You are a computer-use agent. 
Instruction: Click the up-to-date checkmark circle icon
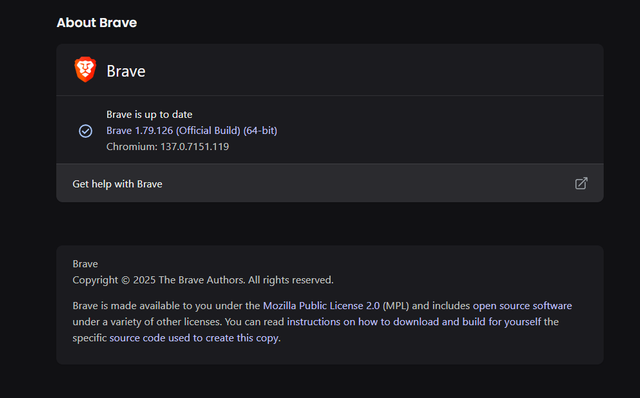tap(85, 131)
